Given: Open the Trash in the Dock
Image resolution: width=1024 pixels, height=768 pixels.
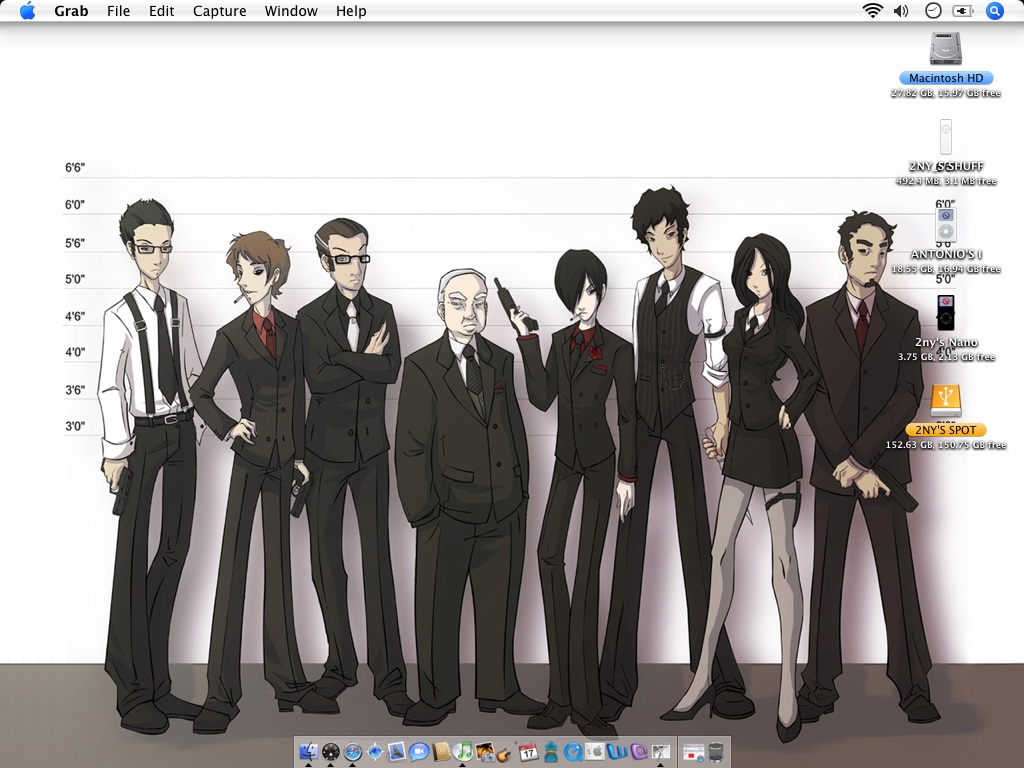Looking at the screenshot, I should pos(716,752).
